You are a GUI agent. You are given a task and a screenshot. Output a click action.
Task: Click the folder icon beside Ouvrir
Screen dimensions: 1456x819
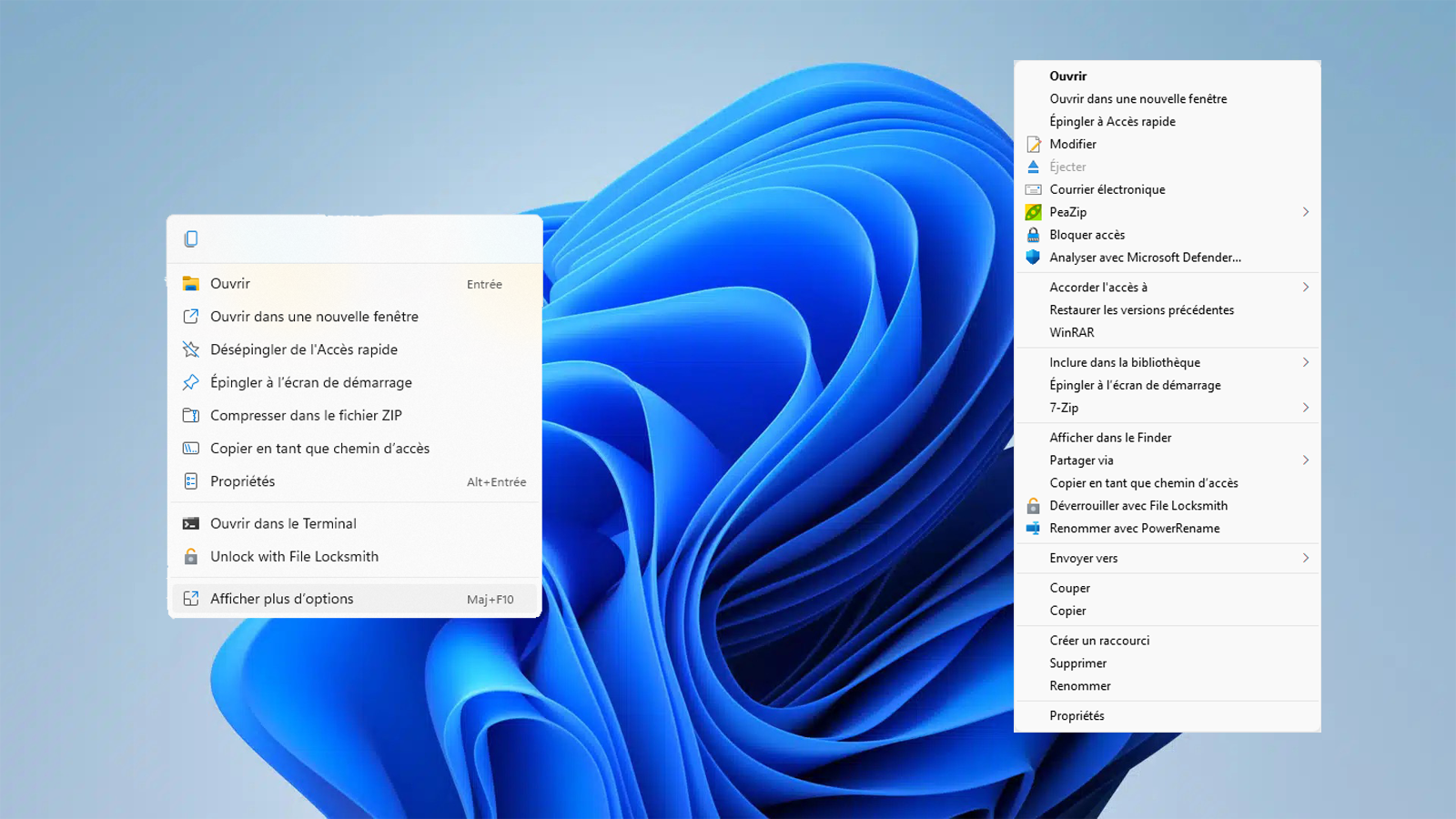tap(191, 284)
